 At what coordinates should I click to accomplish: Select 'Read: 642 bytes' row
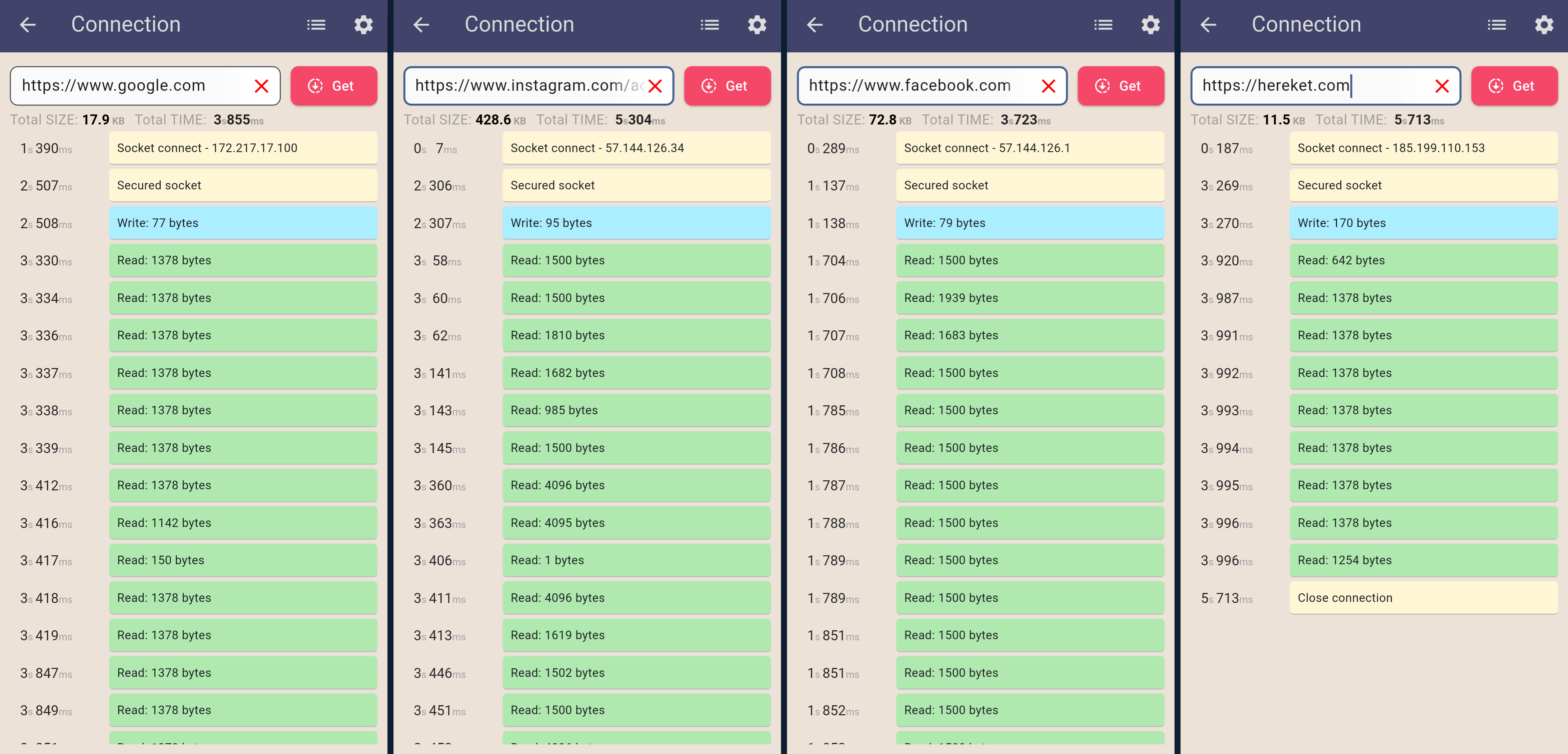[x=1423, y=260]
